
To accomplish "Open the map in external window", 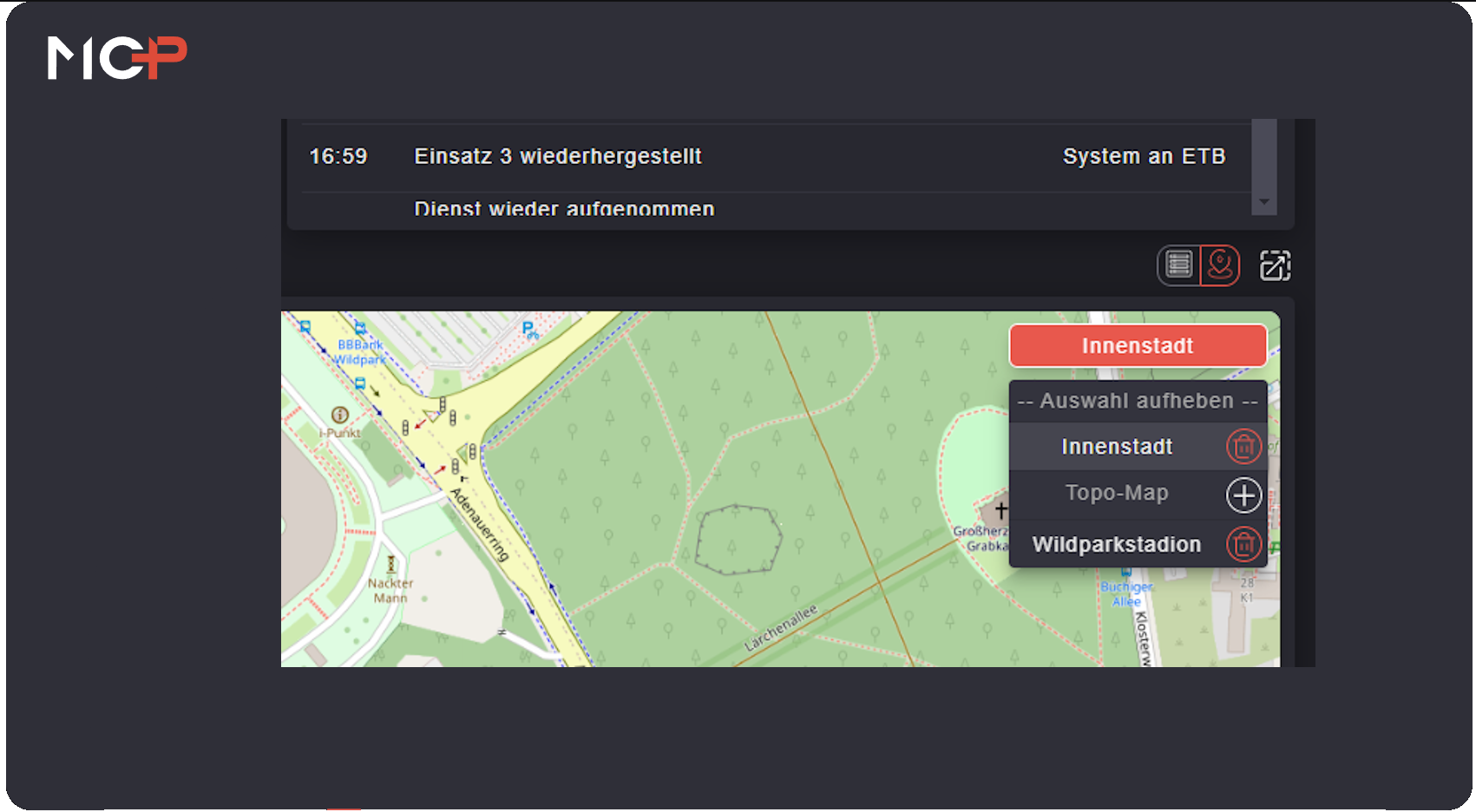I will [1275, 265].
